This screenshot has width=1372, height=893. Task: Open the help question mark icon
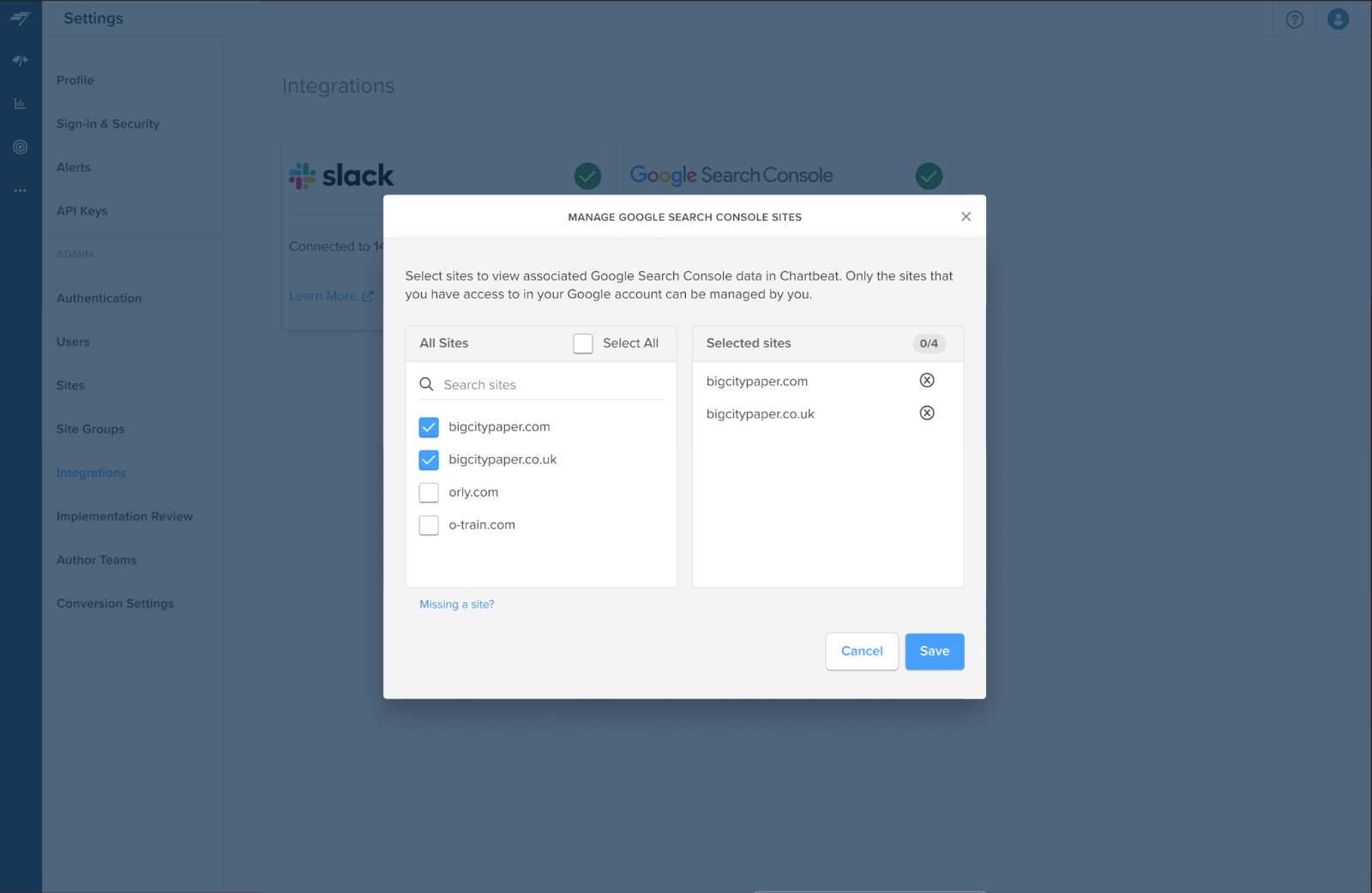pos(1295,19)
